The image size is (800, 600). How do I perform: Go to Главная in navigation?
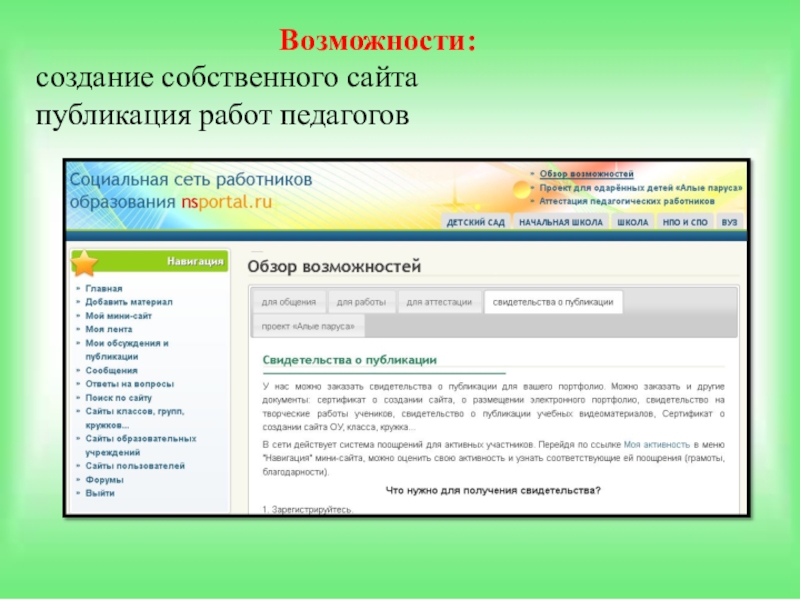pos(104,288)
